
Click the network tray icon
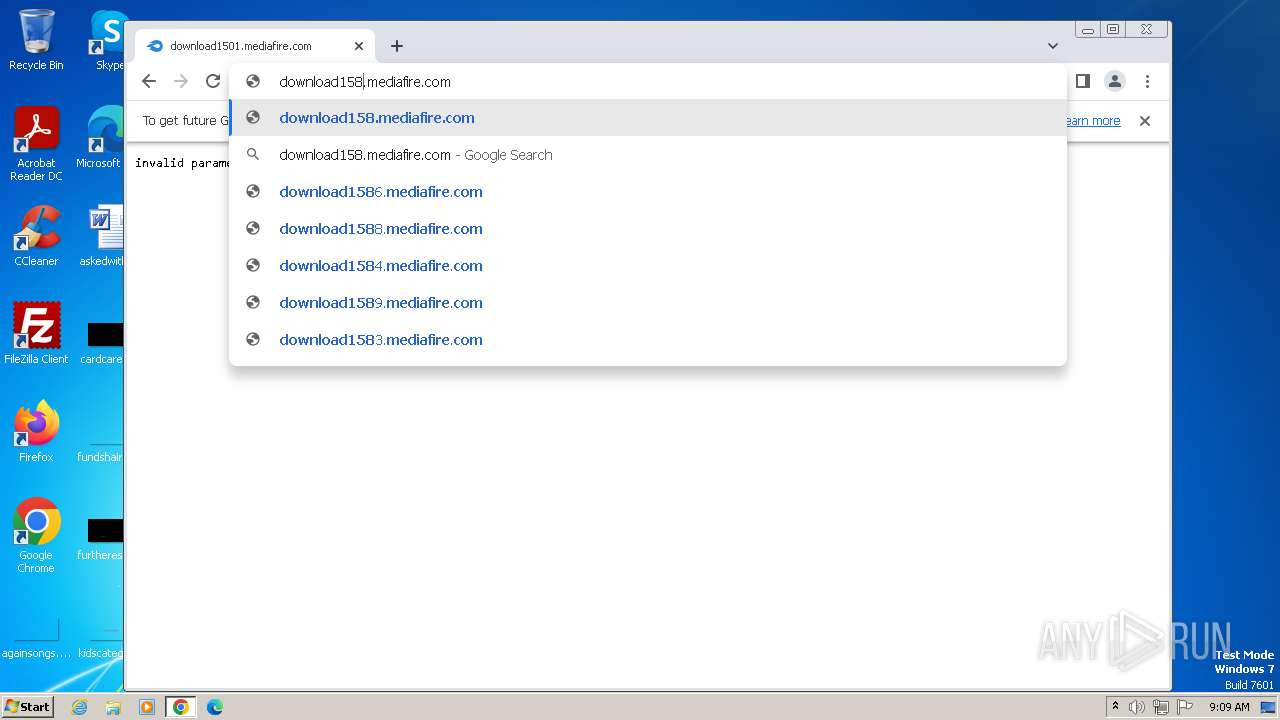point(1161,707)
